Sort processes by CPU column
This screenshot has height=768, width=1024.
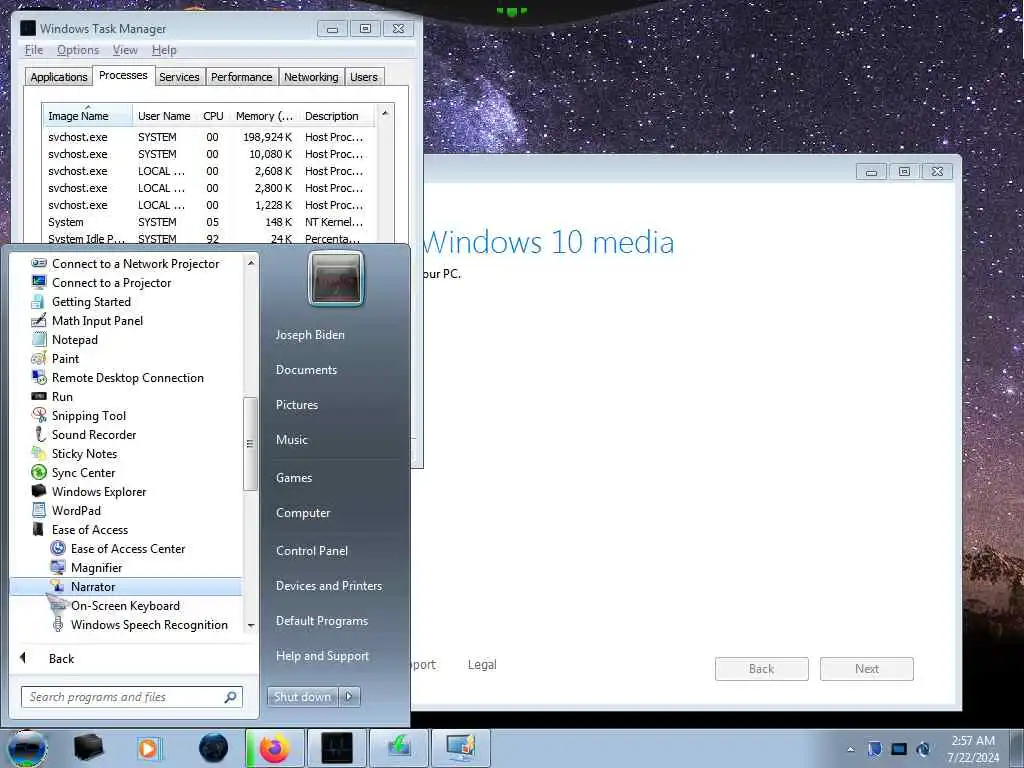click(x=214, y=116)
